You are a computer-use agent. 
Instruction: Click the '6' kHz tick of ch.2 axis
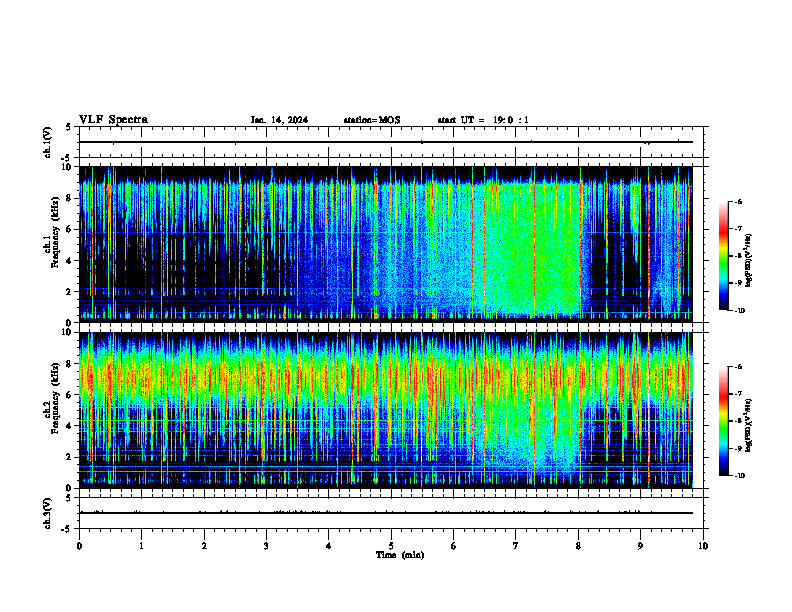[x=71, y=394]
